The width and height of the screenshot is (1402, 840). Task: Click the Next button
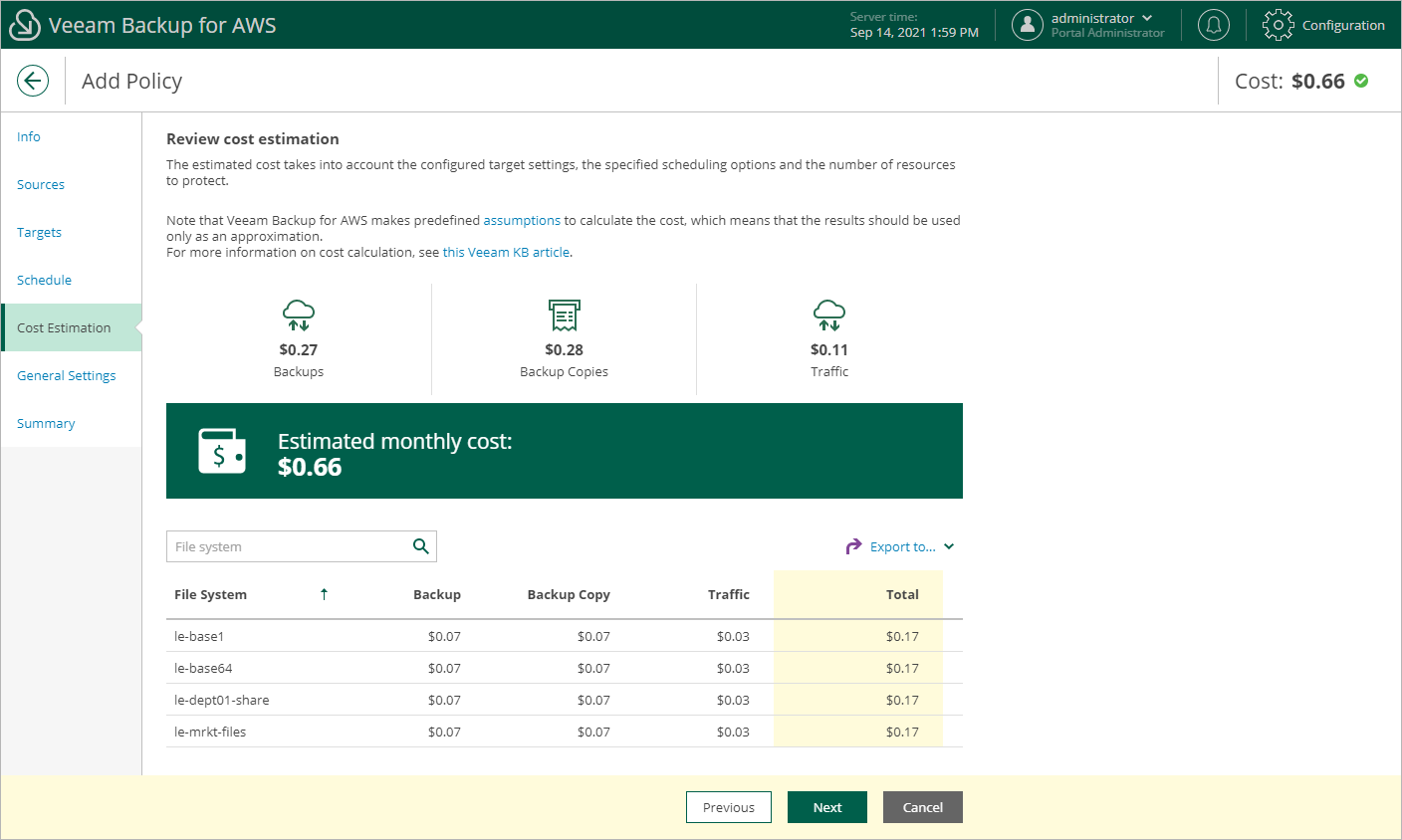pos(827,807)
